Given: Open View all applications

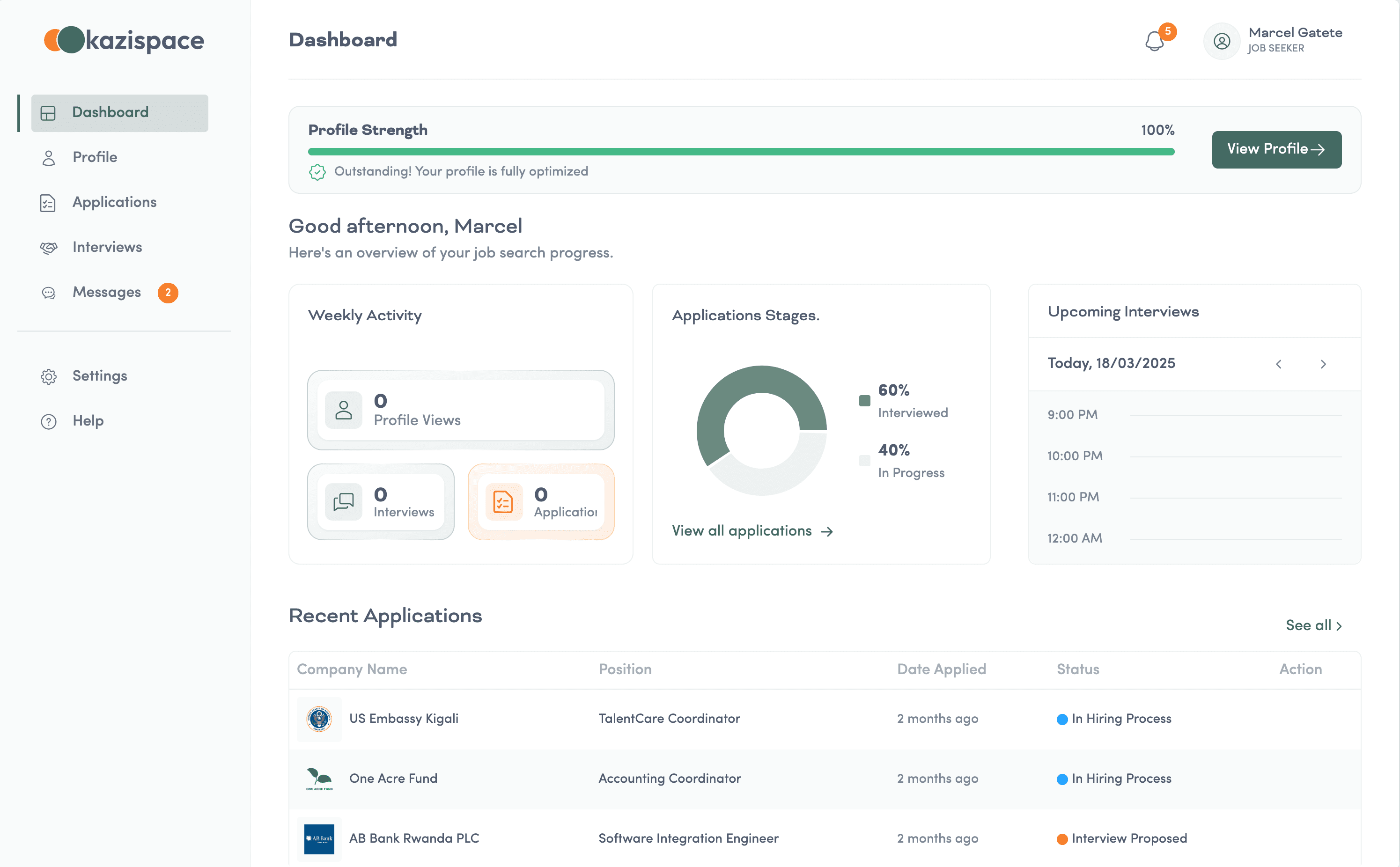Looking at the screenshot, I should pos(752,530).
